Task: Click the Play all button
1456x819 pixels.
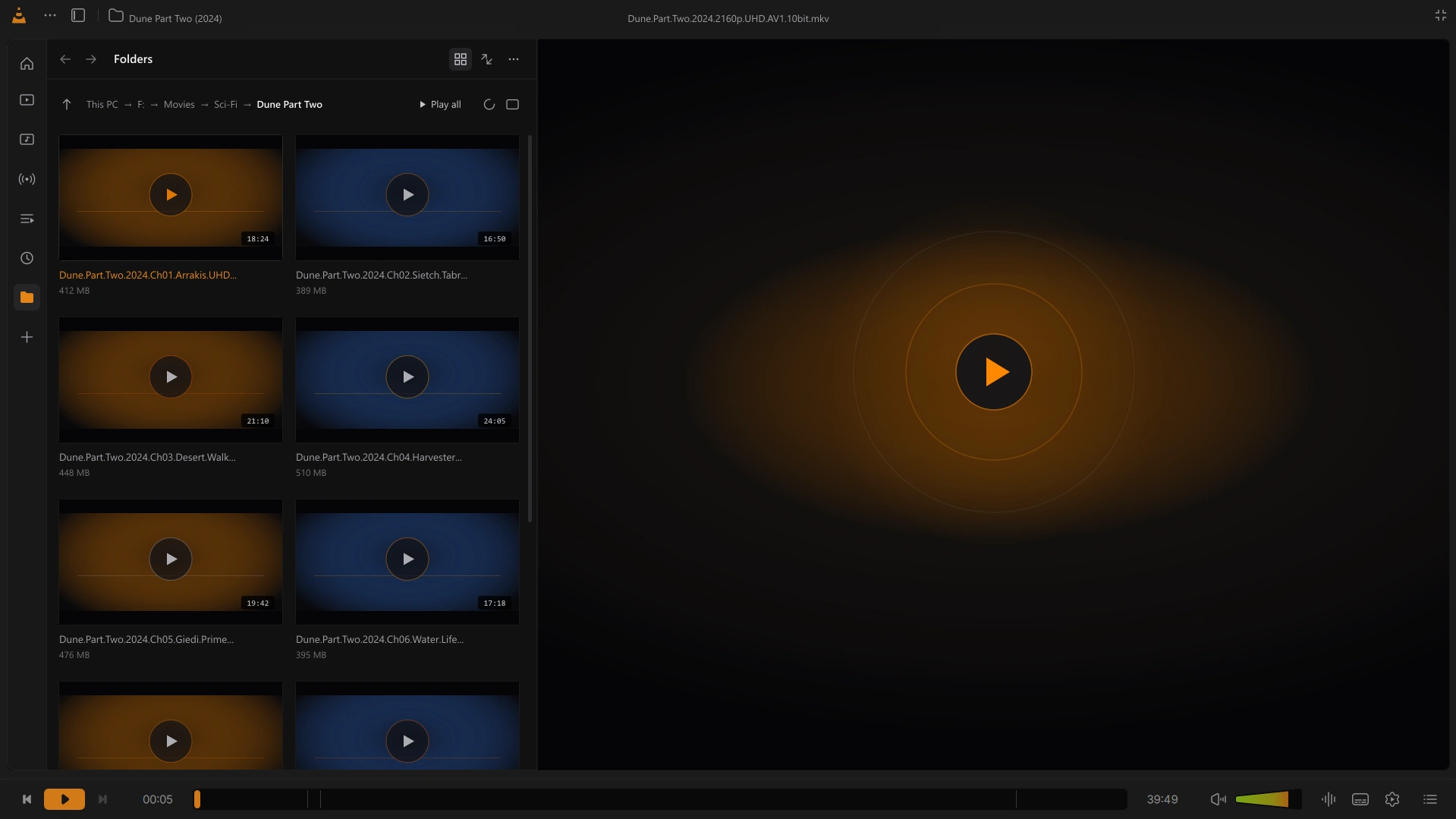Action: click(440, 105)
